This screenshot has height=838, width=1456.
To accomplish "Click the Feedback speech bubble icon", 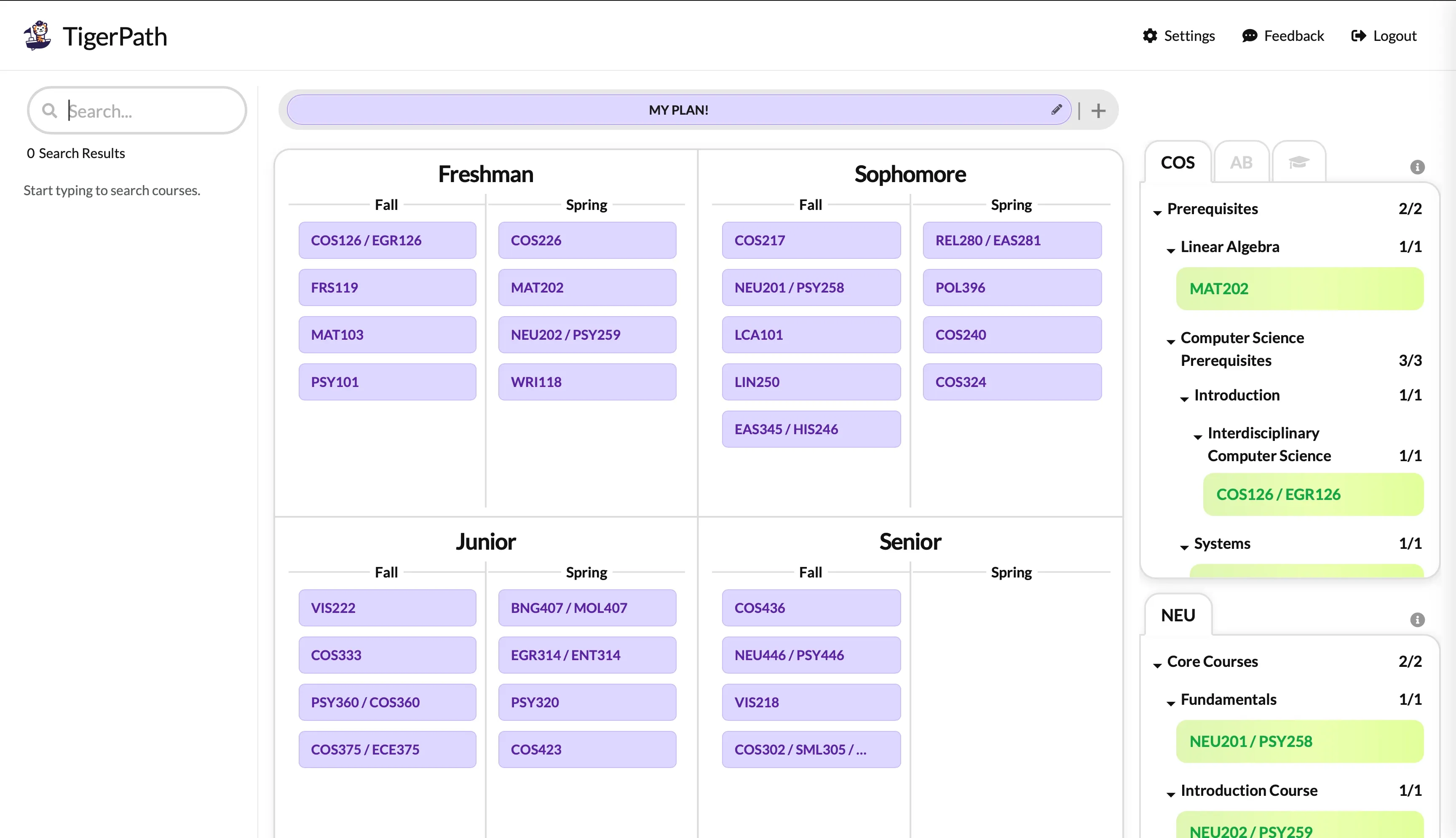I will point(1250,36).
